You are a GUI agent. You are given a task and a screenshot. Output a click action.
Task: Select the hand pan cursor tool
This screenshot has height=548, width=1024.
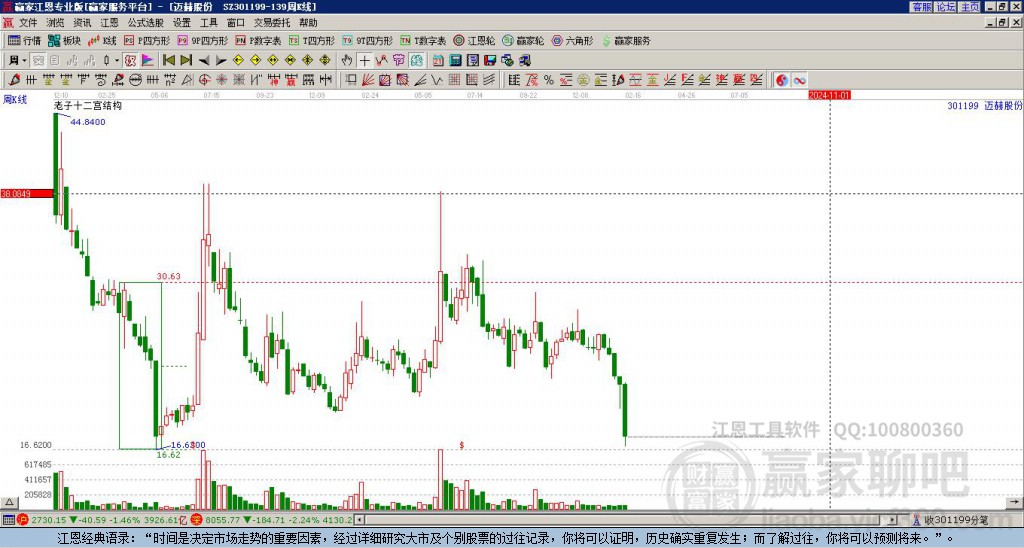coord(347,61)
